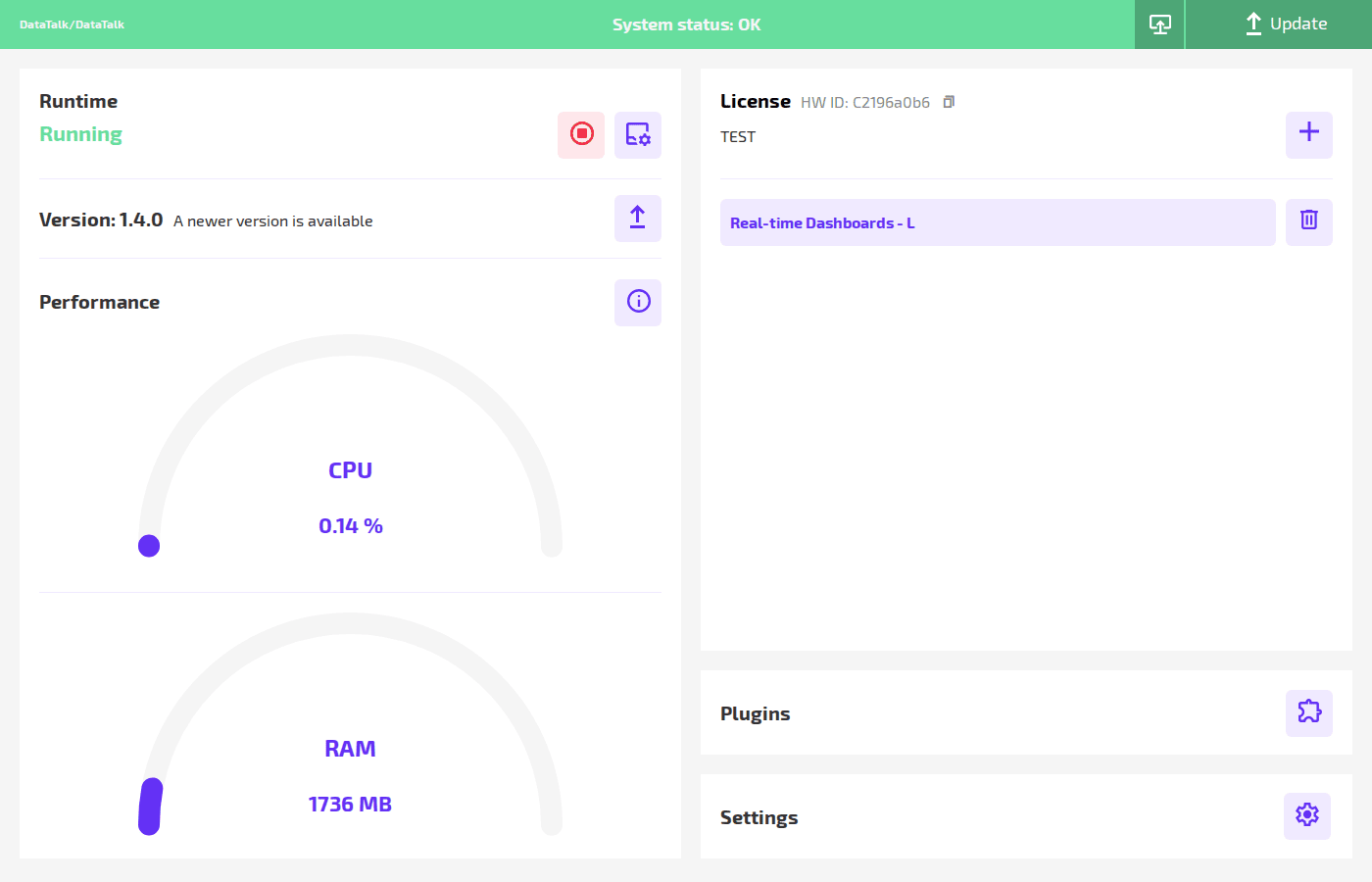Click the 1736 MB RAM value

pos(350,805)
